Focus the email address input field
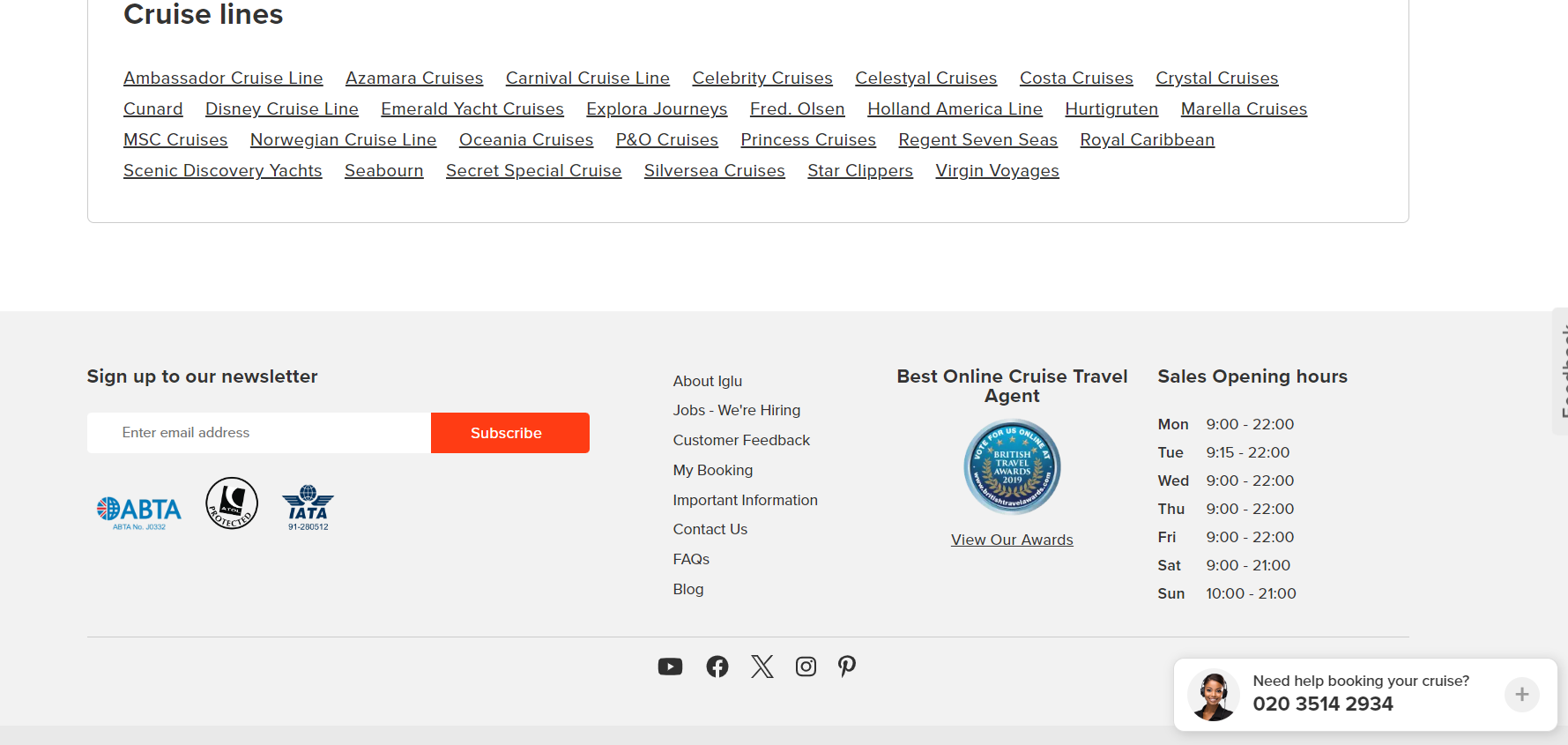 tap(259, 433)
